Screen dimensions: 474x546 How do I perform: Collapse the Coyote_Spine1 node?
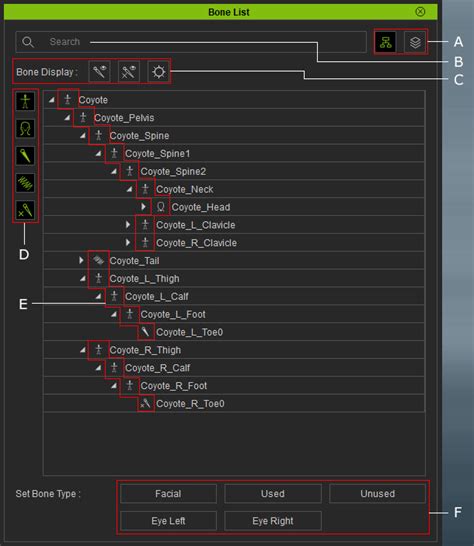coord(98,154)
